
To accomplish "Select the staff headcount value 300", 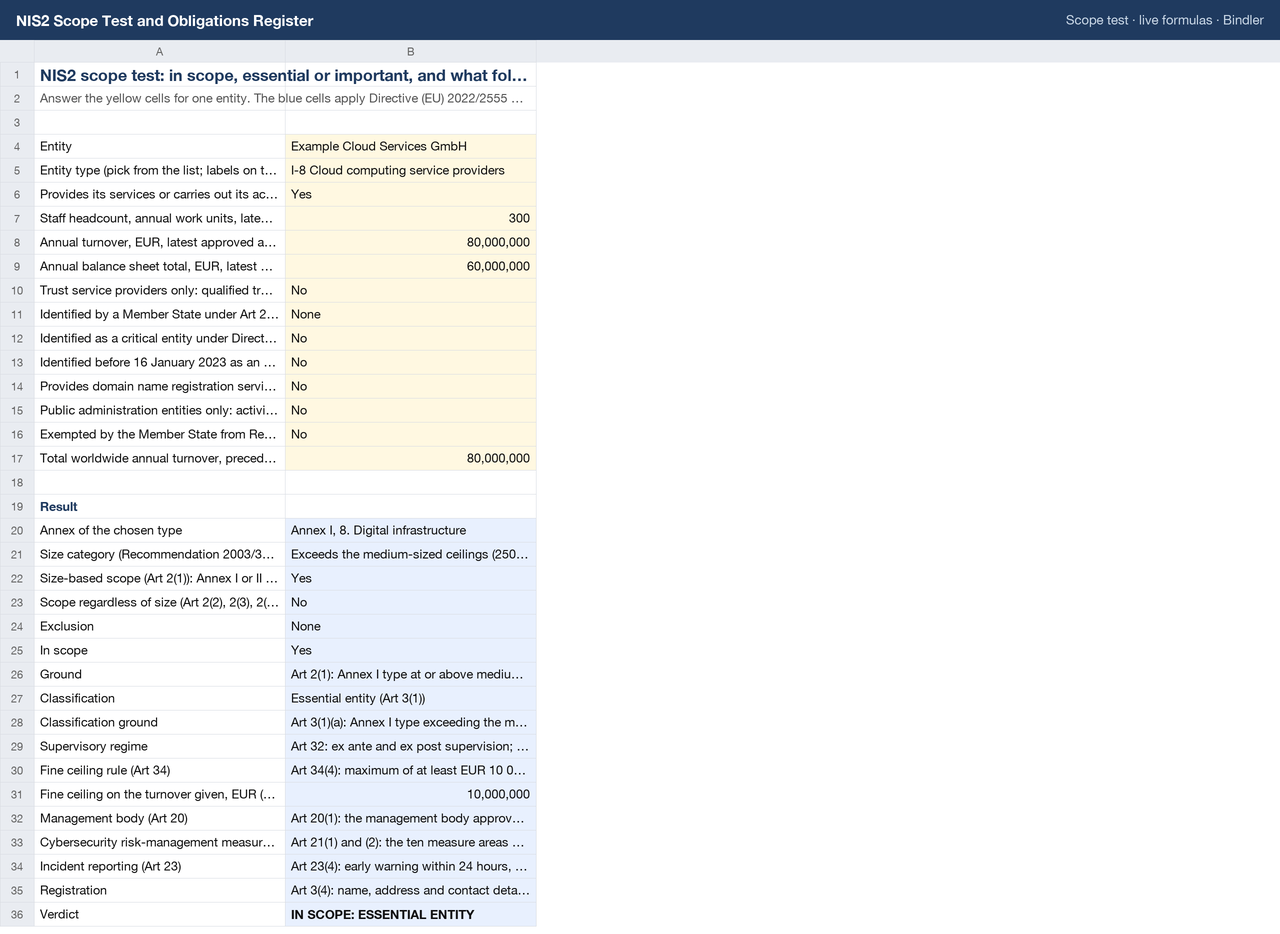I will pos(411,218).
